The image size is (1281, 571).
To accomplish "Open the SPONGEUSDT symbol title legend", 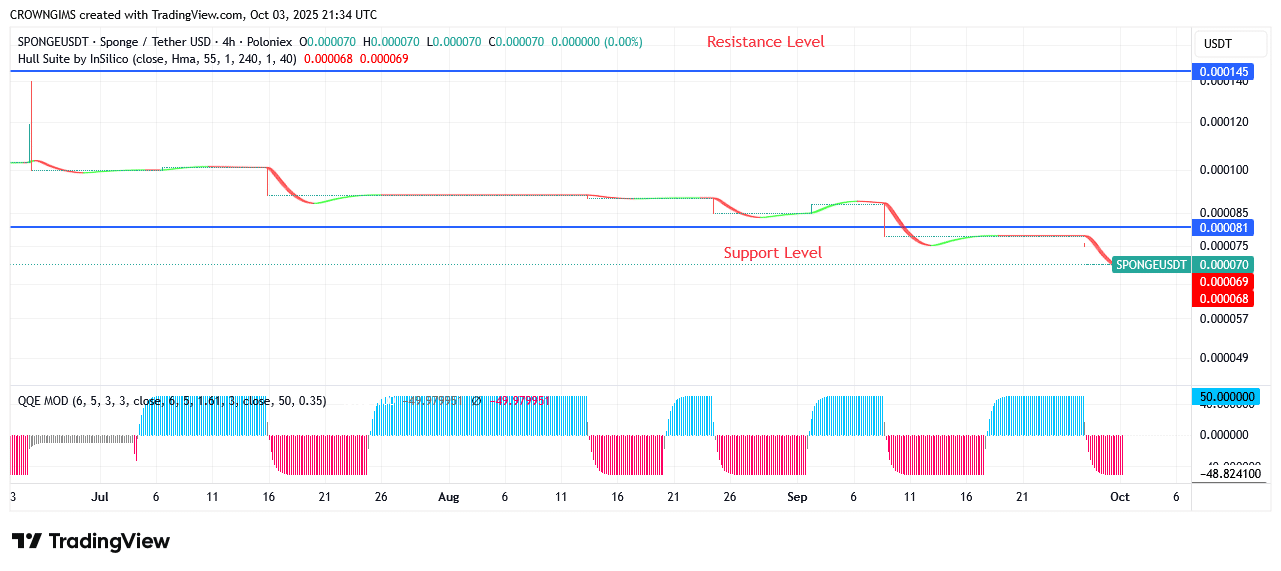I will click(155, 42).
